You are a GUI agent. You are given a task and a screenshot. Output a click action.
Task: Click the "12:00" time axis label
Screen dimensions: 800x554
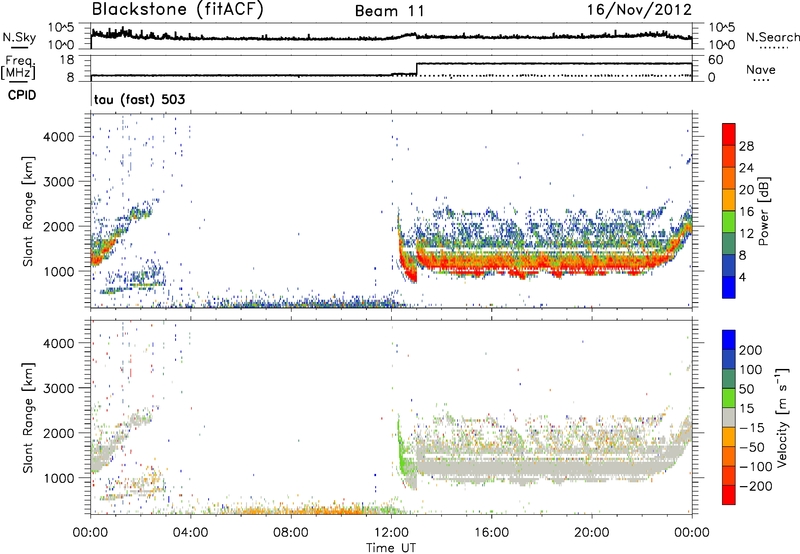(391, 533)
